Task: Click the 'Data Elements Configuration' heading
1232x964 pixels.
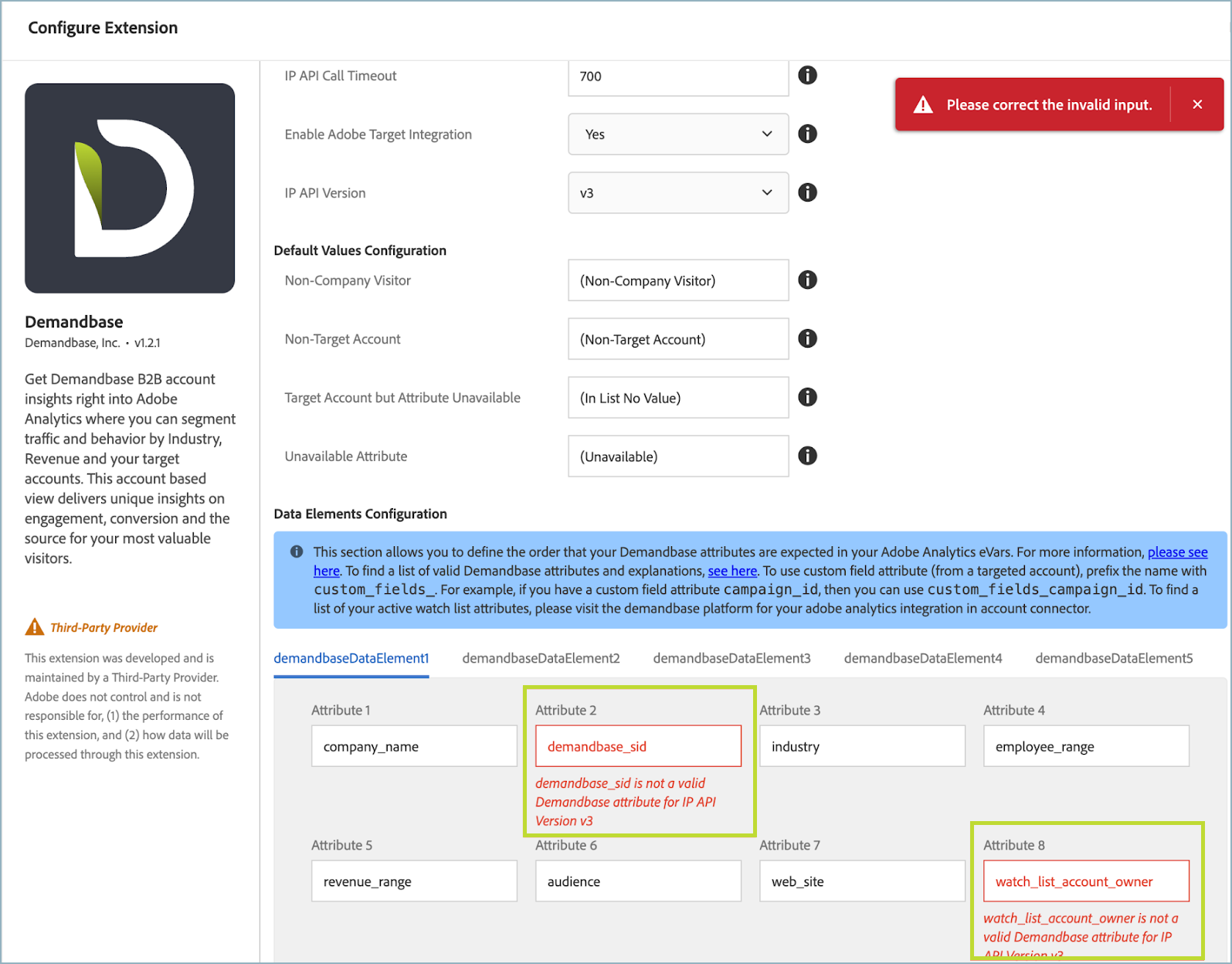Action: click(361, 514)
